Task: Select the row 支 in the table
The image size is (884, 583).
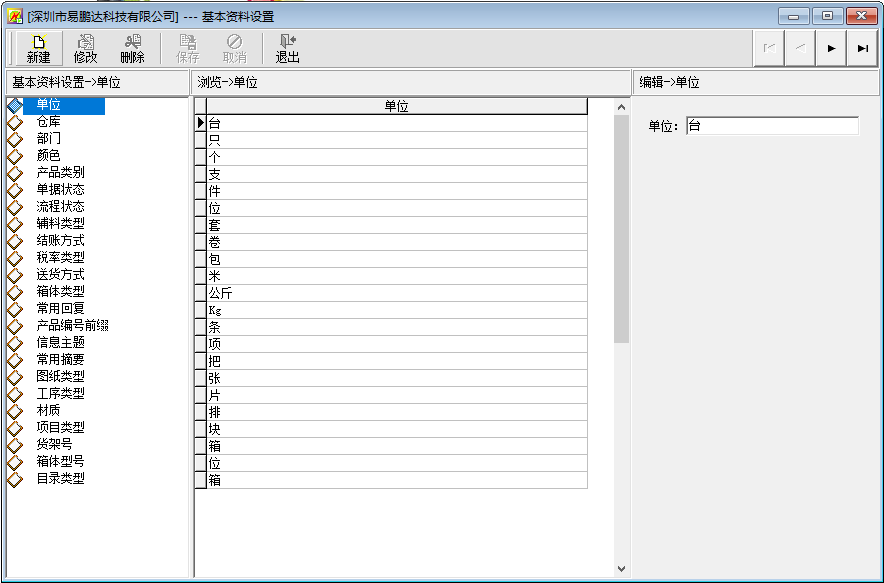Action: (397, 174)
